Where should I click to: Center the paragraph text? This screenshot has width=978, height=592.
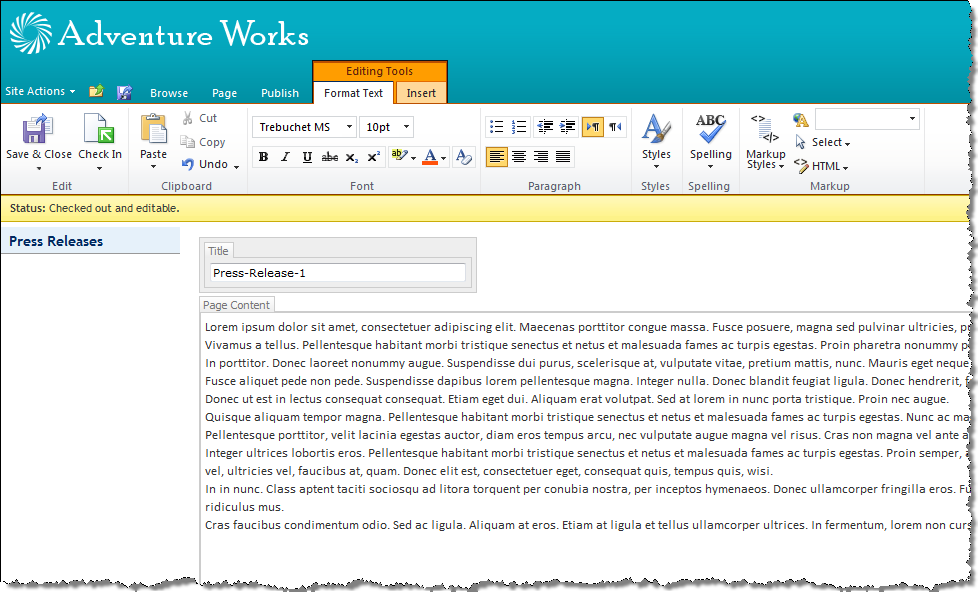coord(519,157)
